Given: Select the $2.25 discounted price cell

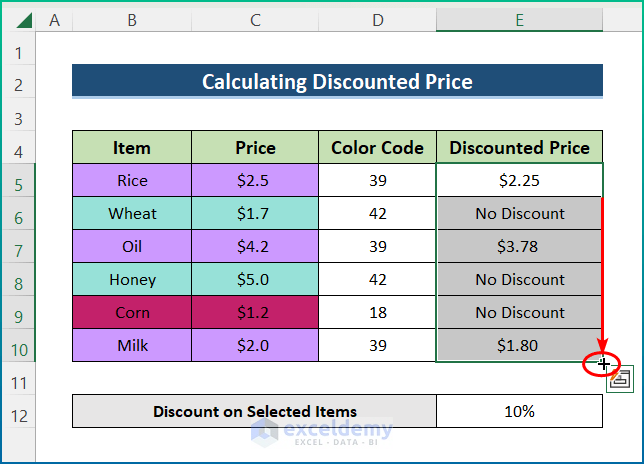Looking at the screenshot, I should 519,181.
